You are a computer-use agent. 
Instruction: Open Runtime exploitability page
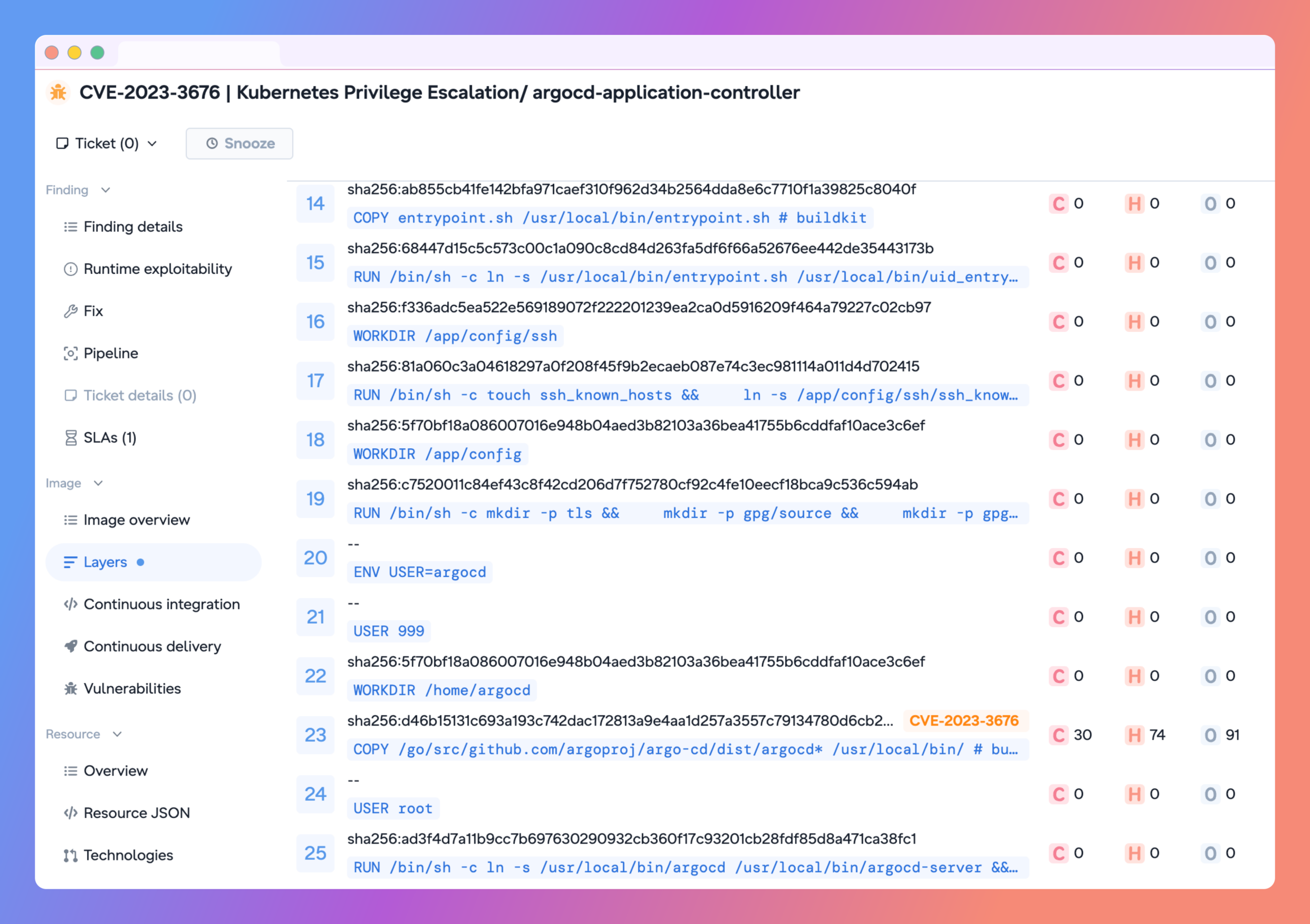158,269
